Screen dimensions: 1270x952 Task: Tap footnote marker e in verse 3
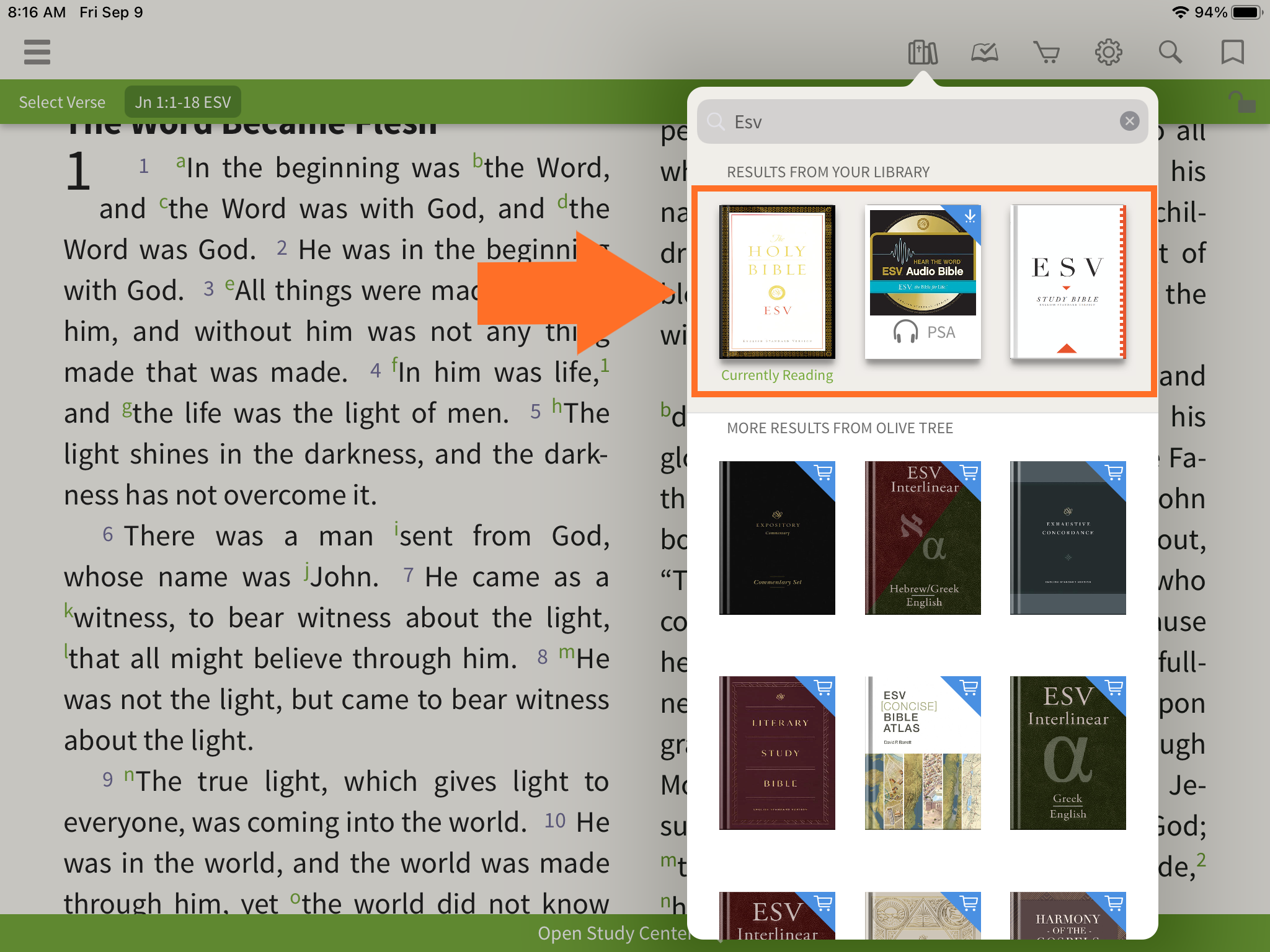(x=229, y=284)
